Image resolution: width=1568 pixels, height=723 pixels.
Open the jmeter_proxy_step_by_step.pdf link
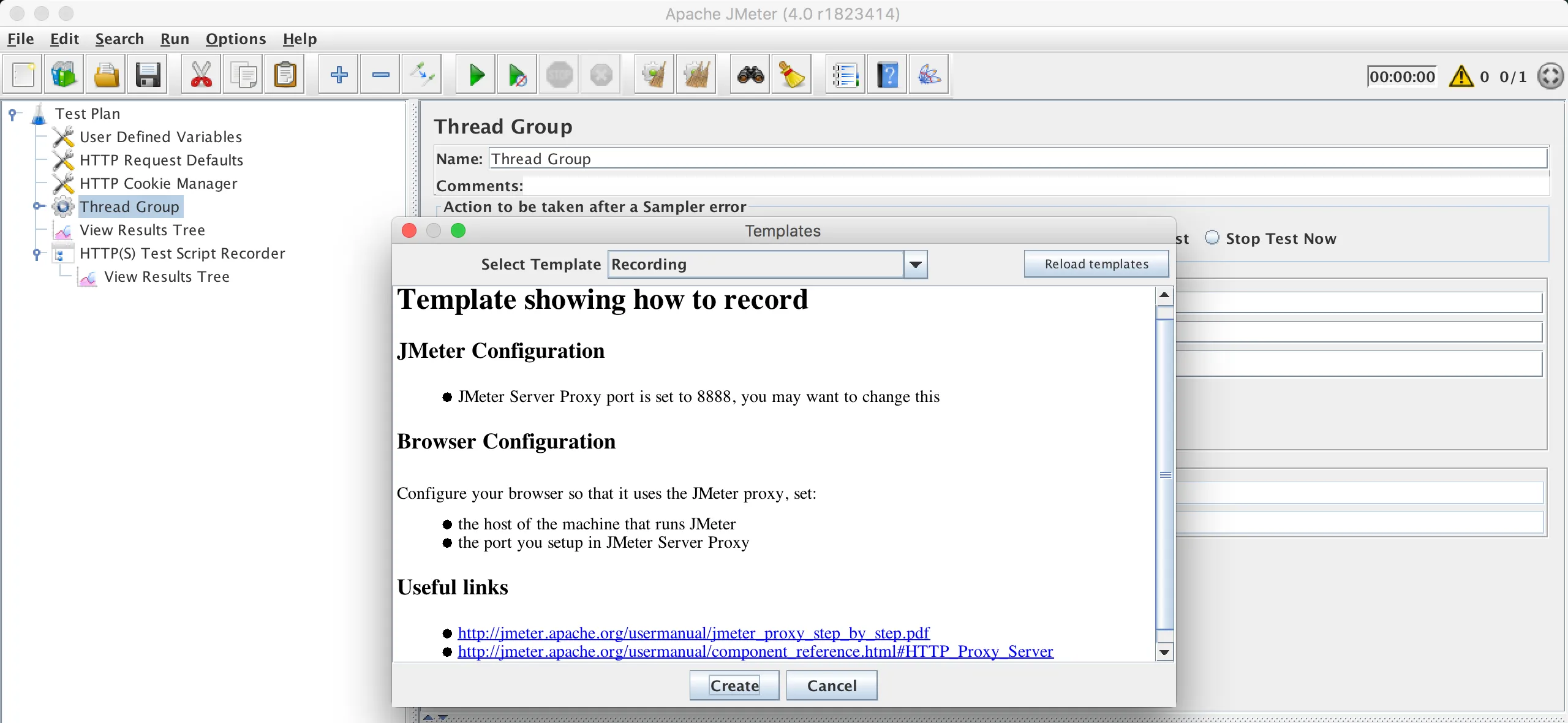pyautogui.click(x=693, y=633)
